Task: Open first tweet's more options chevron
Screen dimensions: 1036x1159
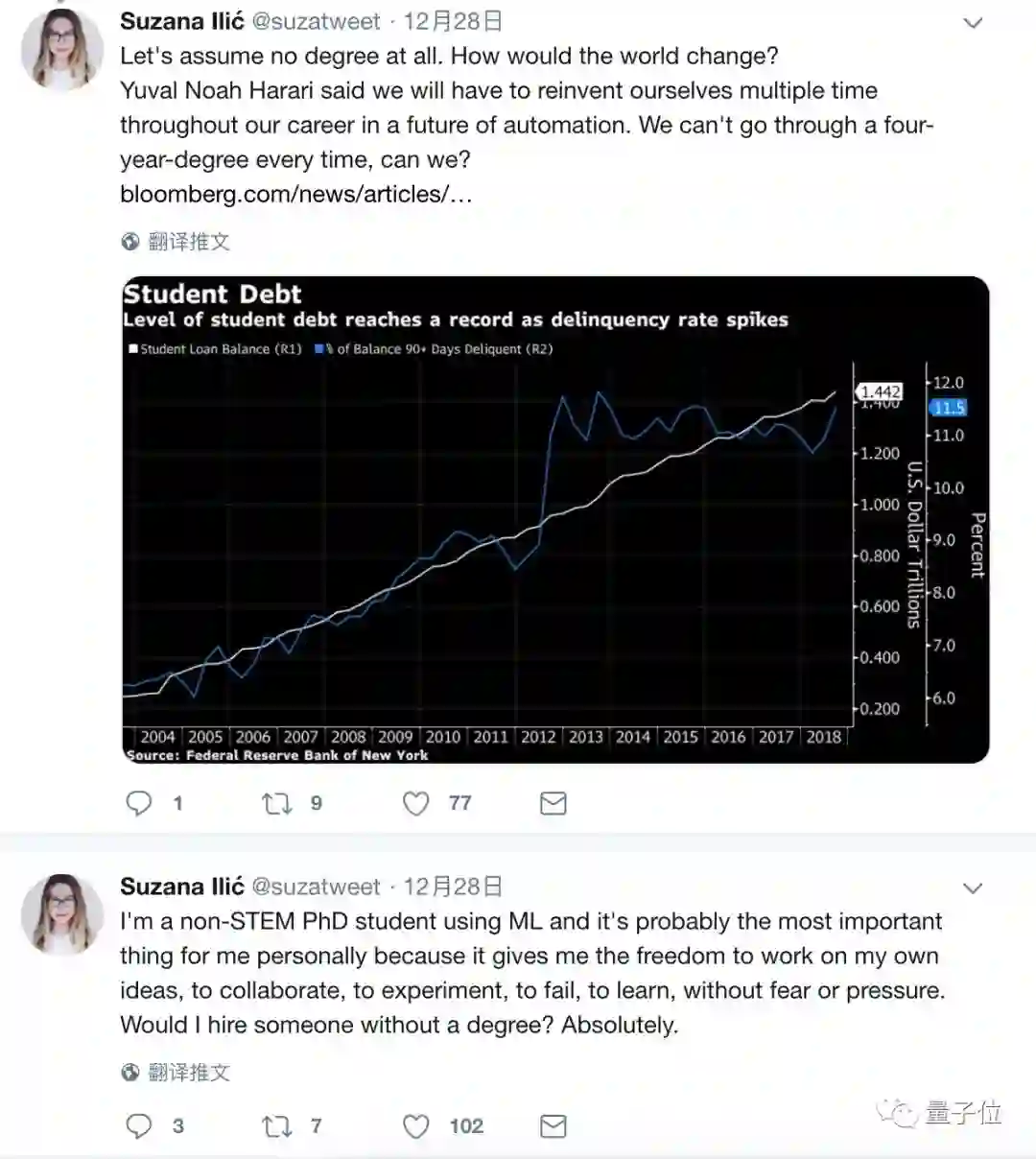Action: point(973,23)
